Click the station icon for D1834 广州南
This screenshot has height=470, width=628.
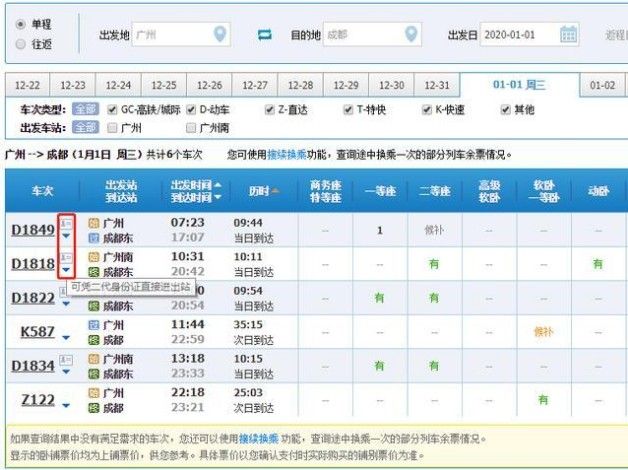(x=94, y=359)
